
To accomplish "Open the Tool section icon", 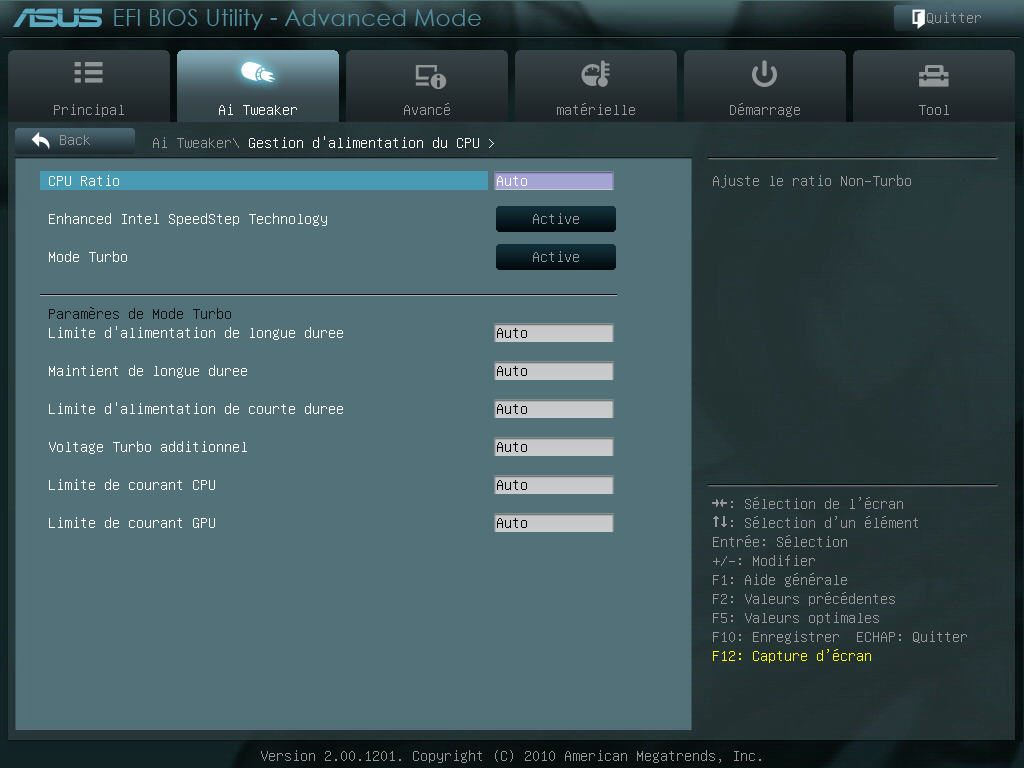I will [x=933, y=72].
